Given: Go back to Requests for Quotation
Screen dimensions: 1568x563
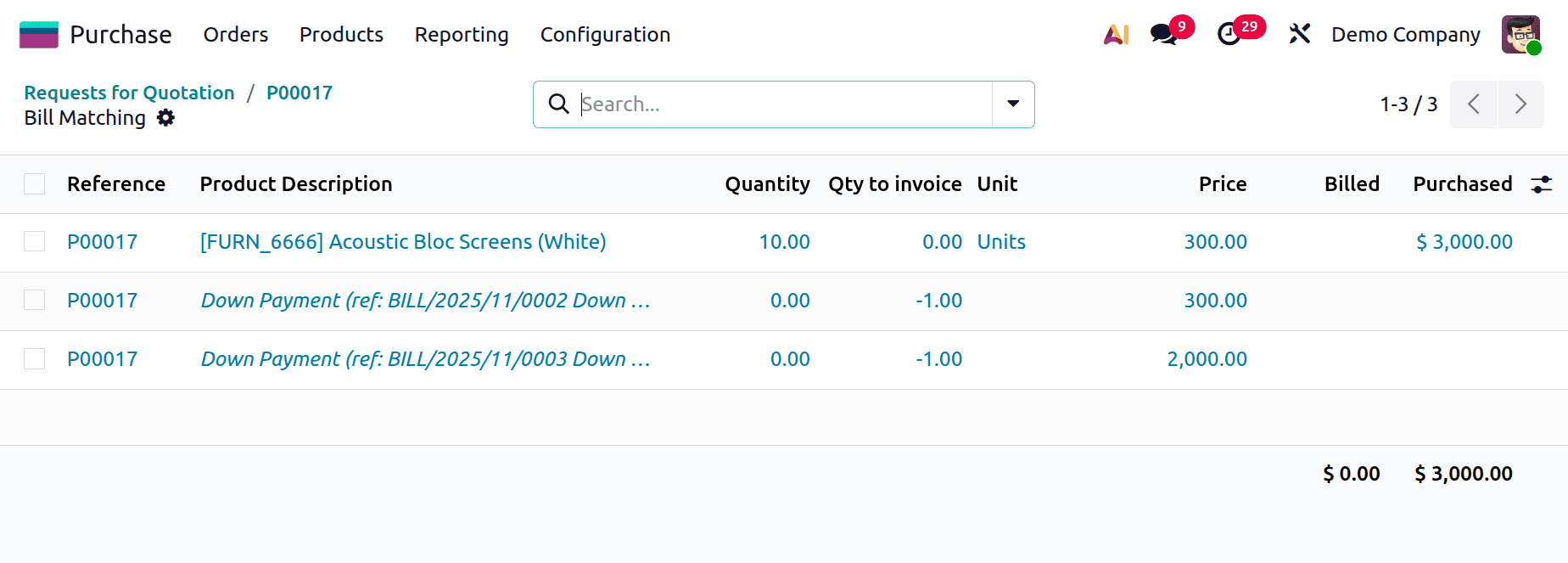Looking at the screenshot, I should [129, 93].
